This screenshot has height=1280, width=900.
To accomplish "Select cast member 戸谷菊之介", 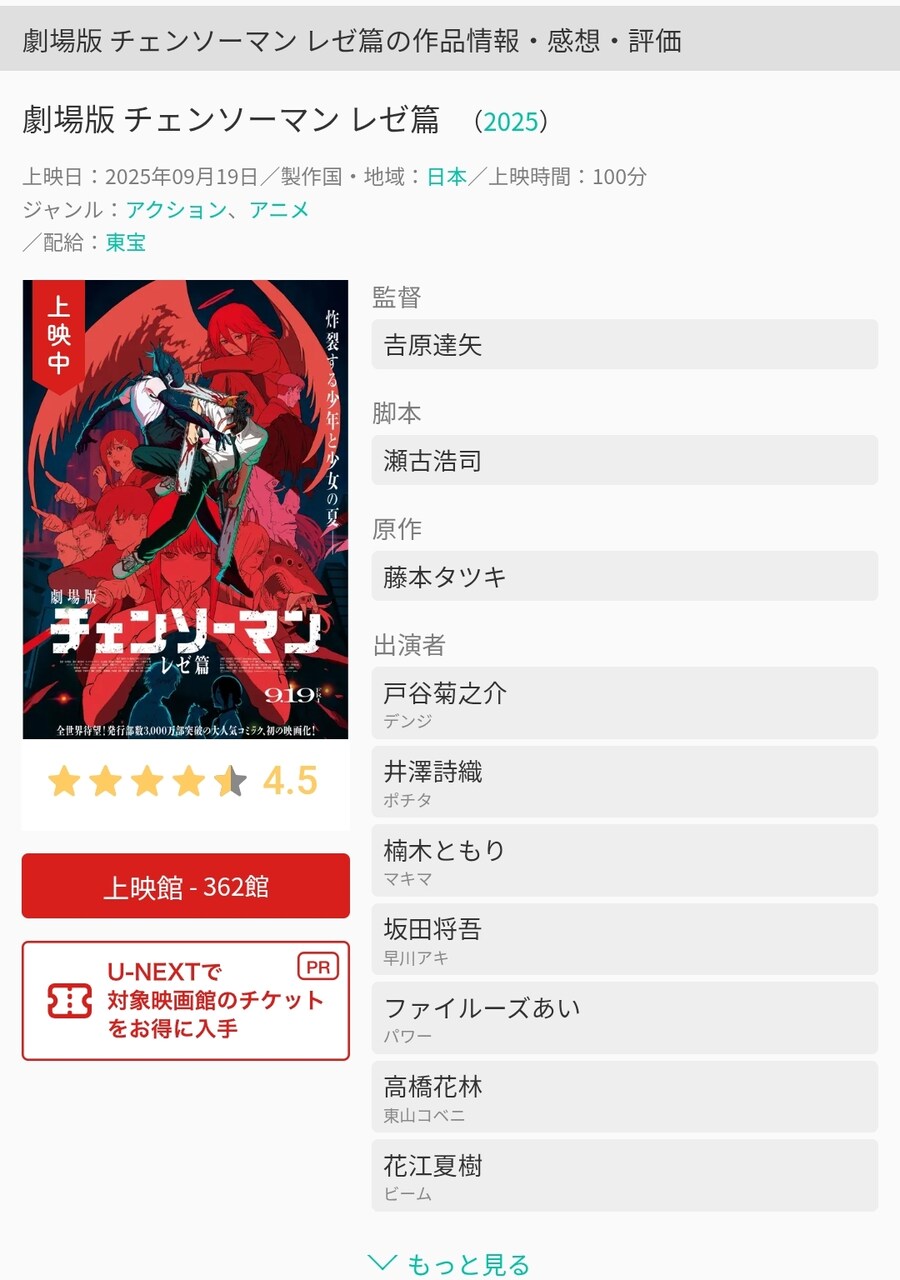I will (625, 703).
